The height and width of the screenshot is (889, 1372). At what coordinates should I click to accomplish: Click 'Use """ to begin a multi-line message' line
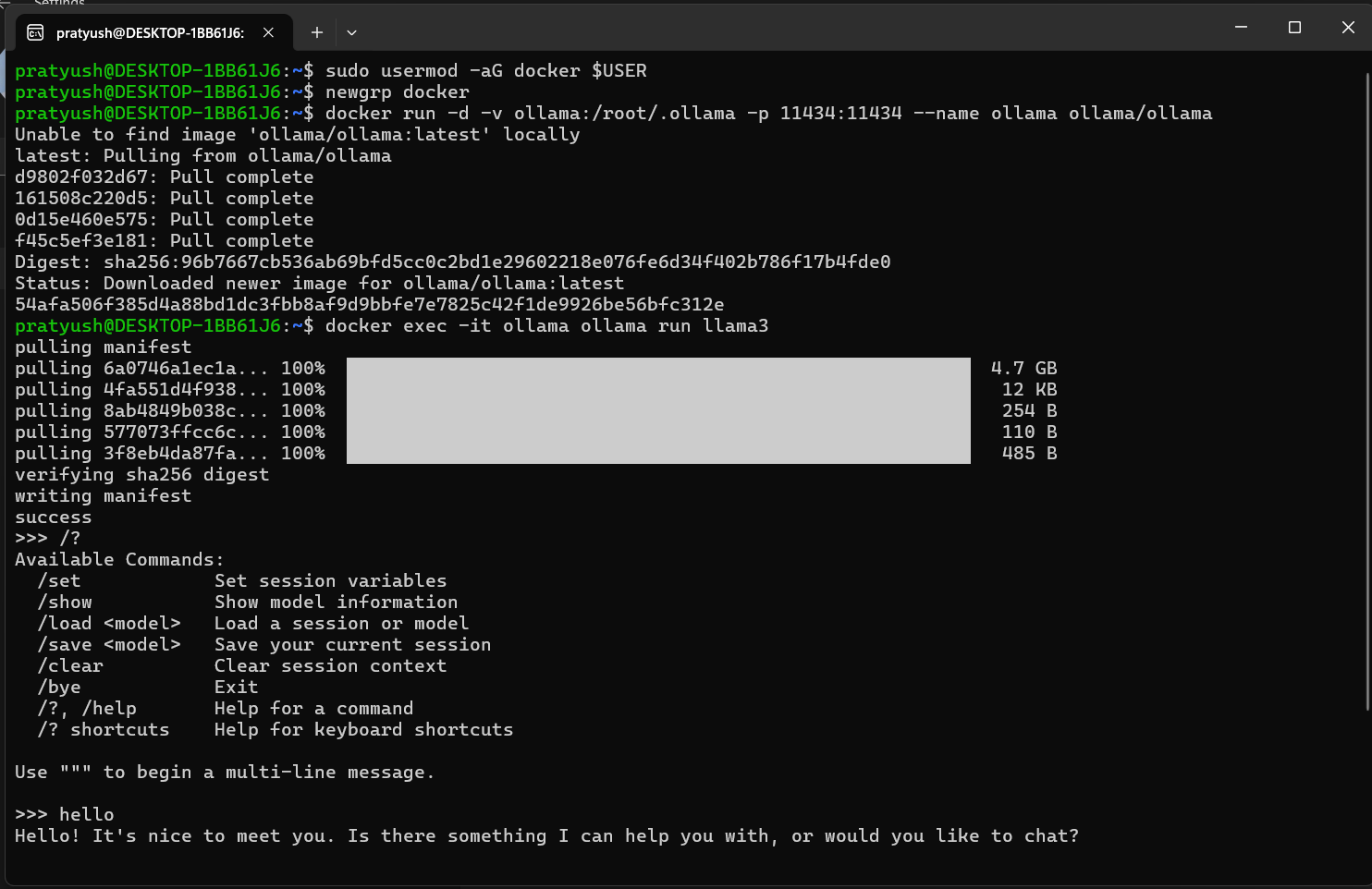tap(225, 773)
